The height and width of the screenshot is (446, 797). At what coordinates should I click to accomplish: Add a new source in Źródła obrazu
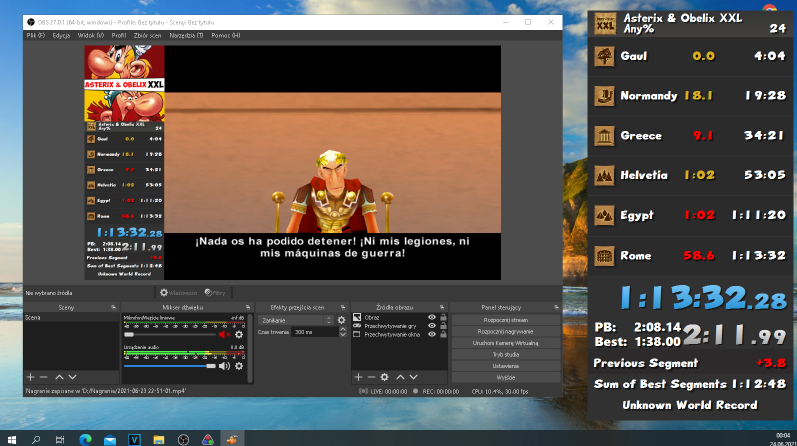click(x=358, y=377)
